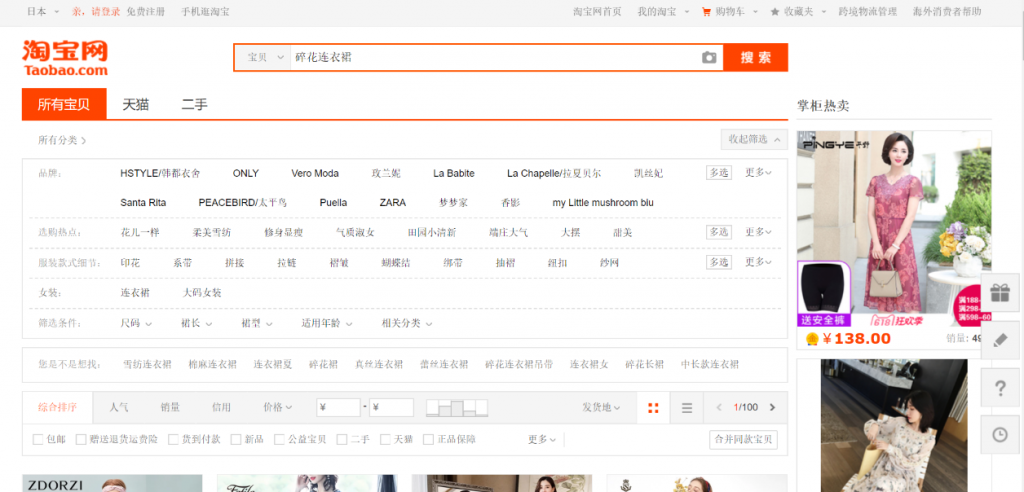
Task: Switch to the 天猫 tab
Action: click(136, 105)
